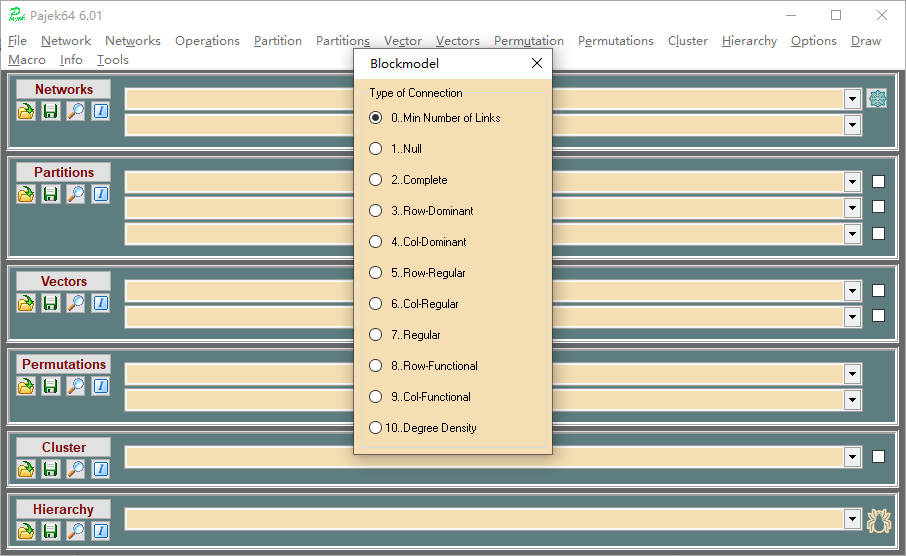Save partition with Partitions save icon
This screenshot has width=906, height=556.
[51, 194]
